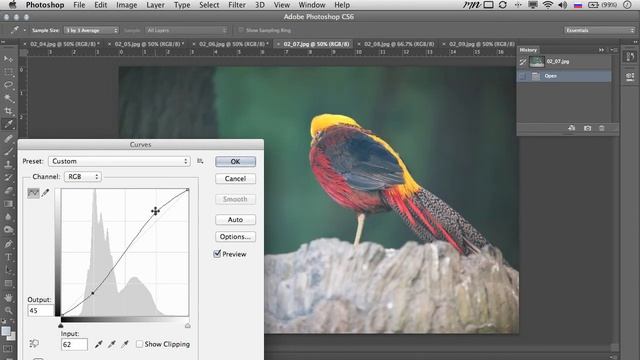640x360 pixels.
Task: Open the Curves preset options menu icon
Action: click(200, 161)
